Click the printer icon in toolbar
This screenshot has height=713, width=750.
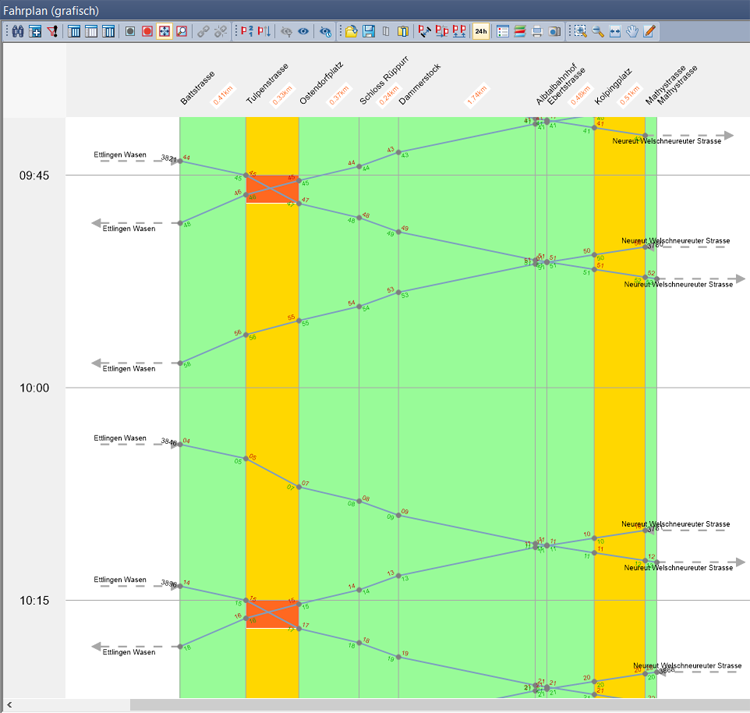coord(538,32)
